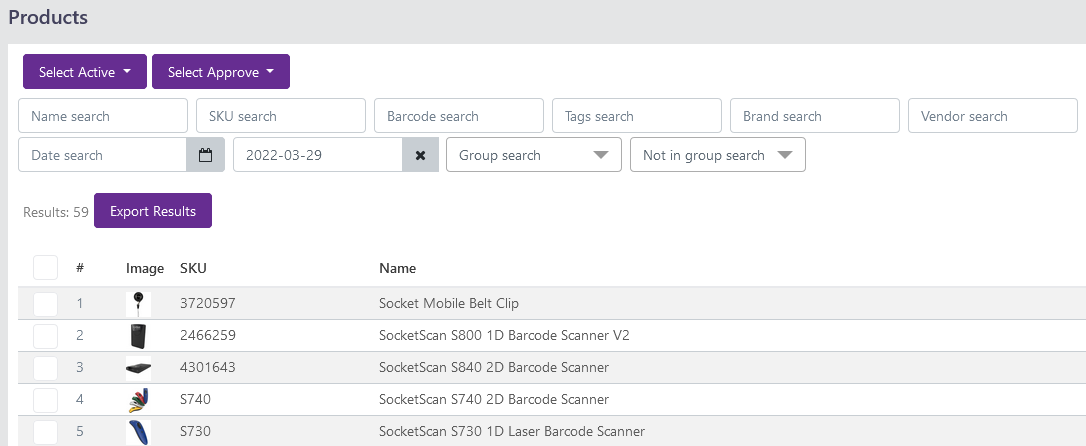
Task: Check the row with SKU S740
Action: point(46,400)
